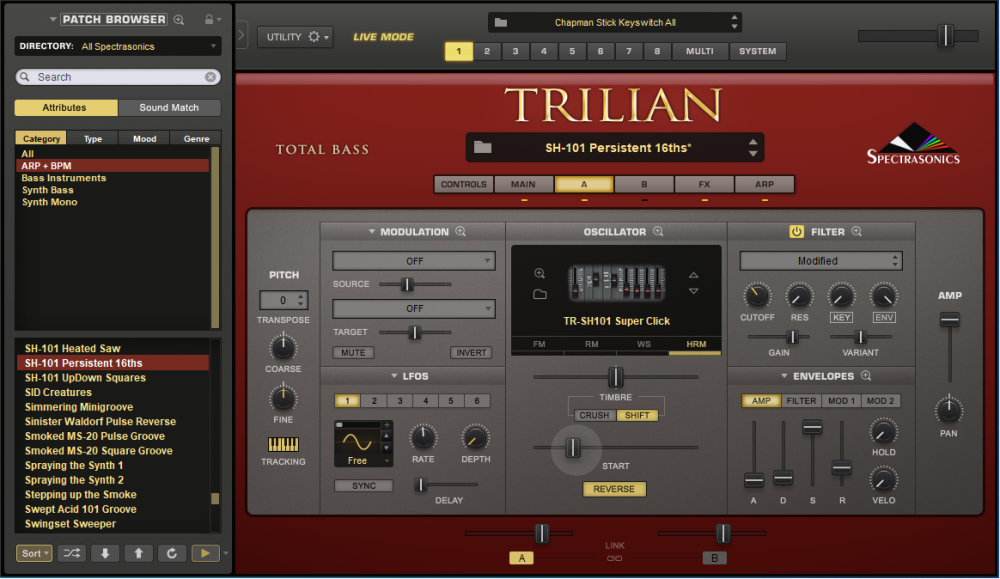The width and height of the screenshot is (1000, 579).
Task: Switch to the FX tab
Action: (x=704, y=184)
